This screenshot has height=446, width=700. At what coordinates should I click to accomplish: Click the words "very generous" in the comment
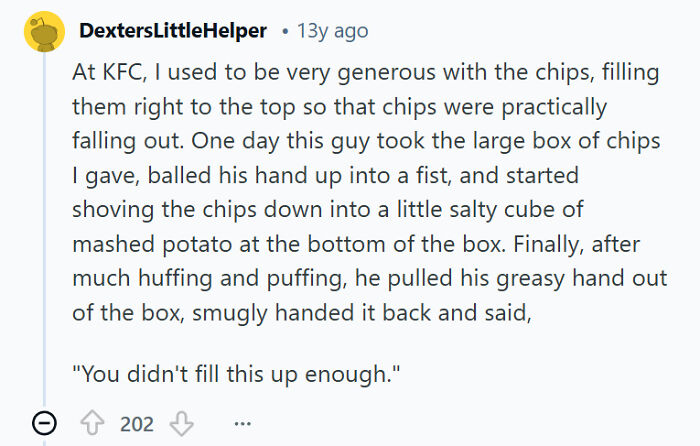click(x=324, y=74)
